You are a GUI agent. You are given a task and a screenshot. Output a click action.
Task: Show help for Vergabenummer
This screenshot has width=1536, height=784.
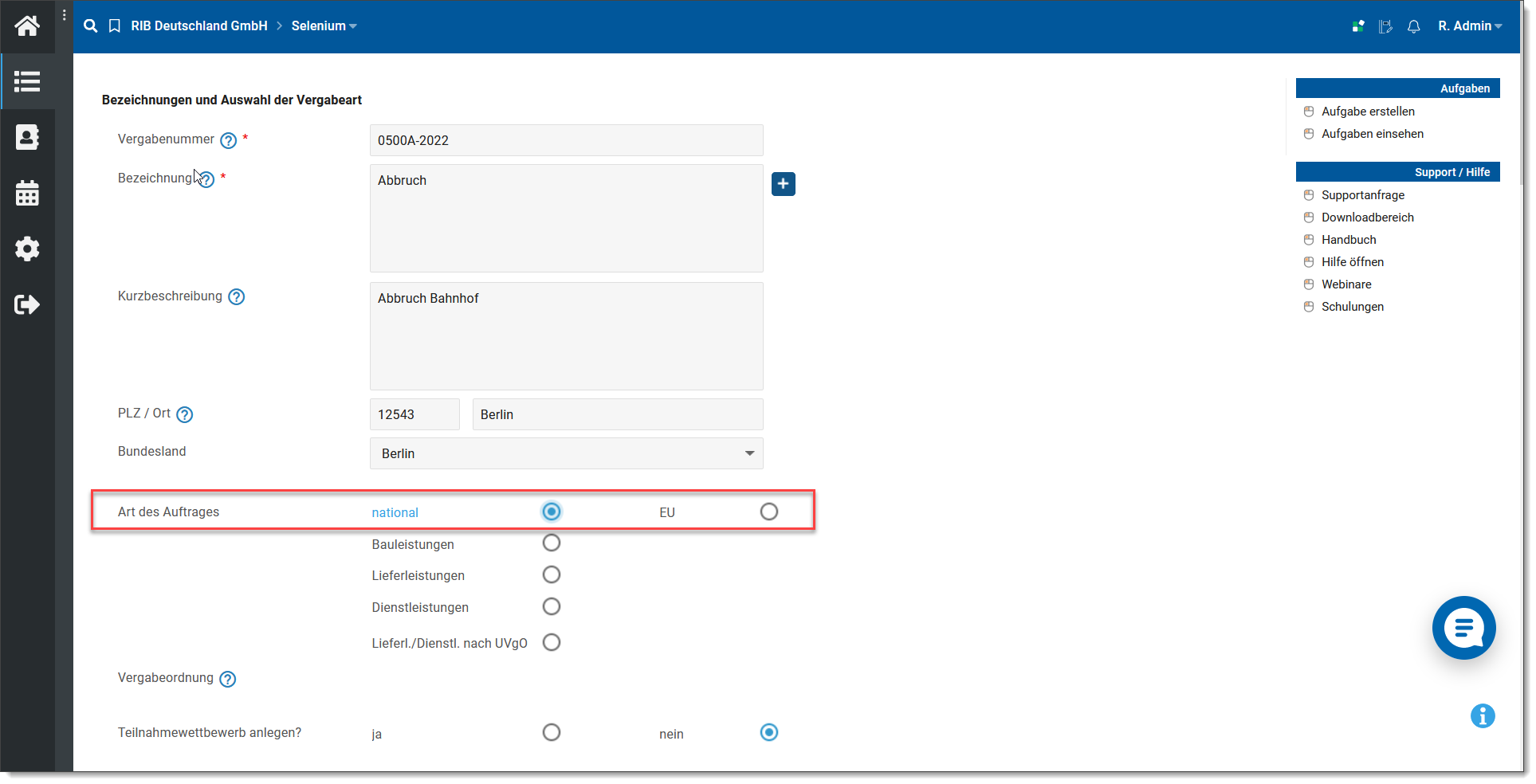pyautogui.click(x=229, y=141)
